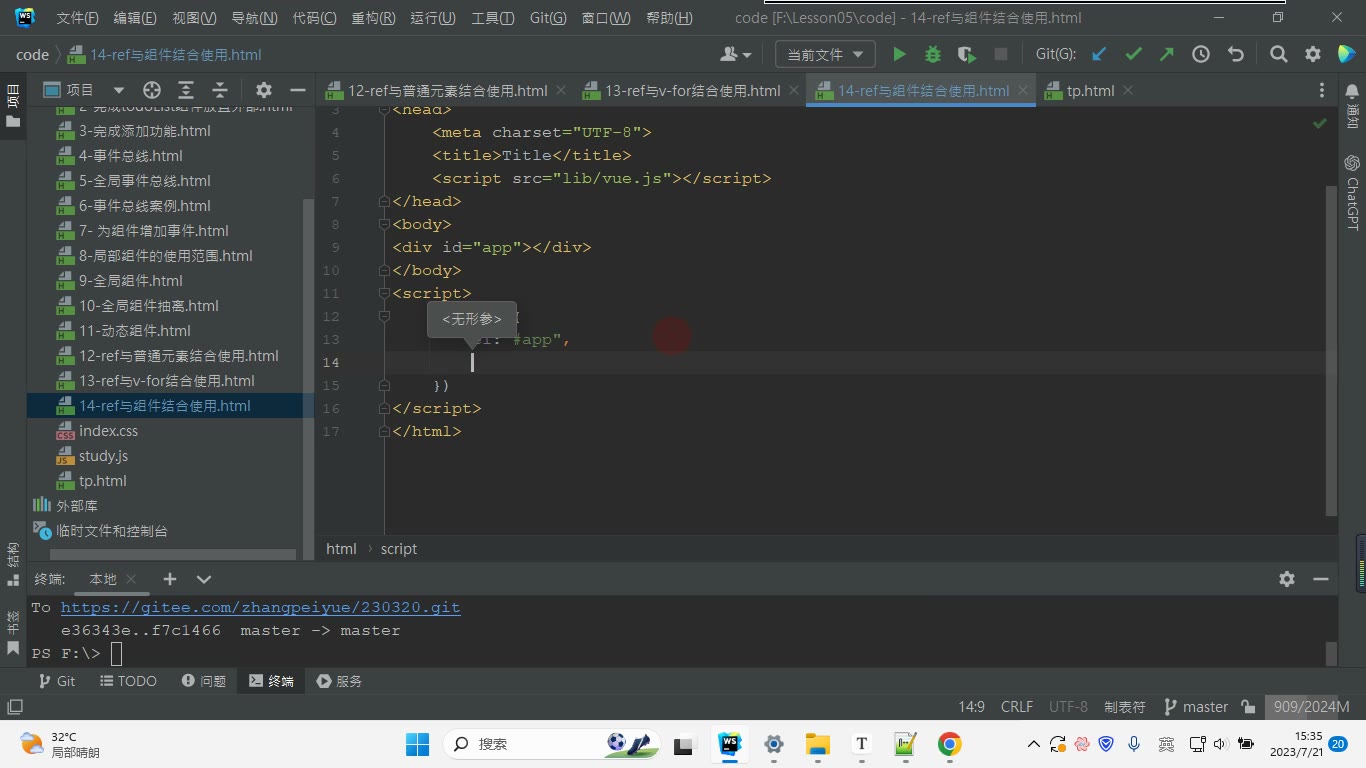1366x768 pixels.
Task: Select index.css in project tree
Action: [x=108, y=431]
